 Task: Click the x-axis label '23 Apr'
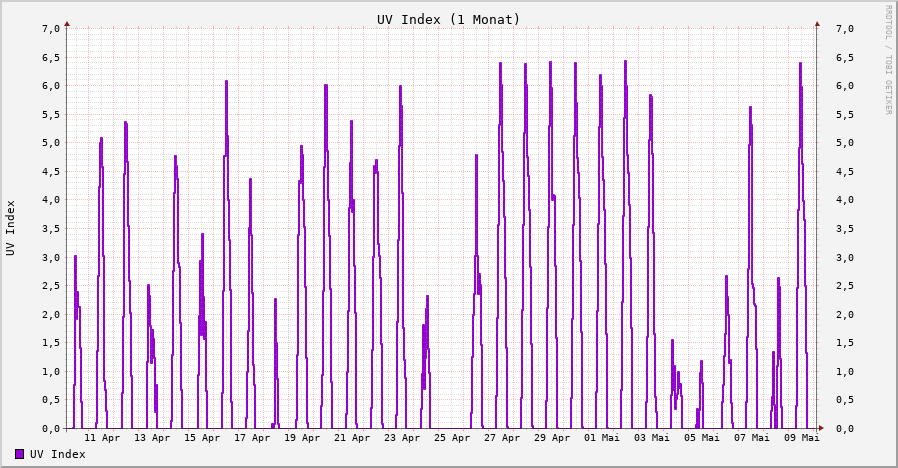pos(402,438)
